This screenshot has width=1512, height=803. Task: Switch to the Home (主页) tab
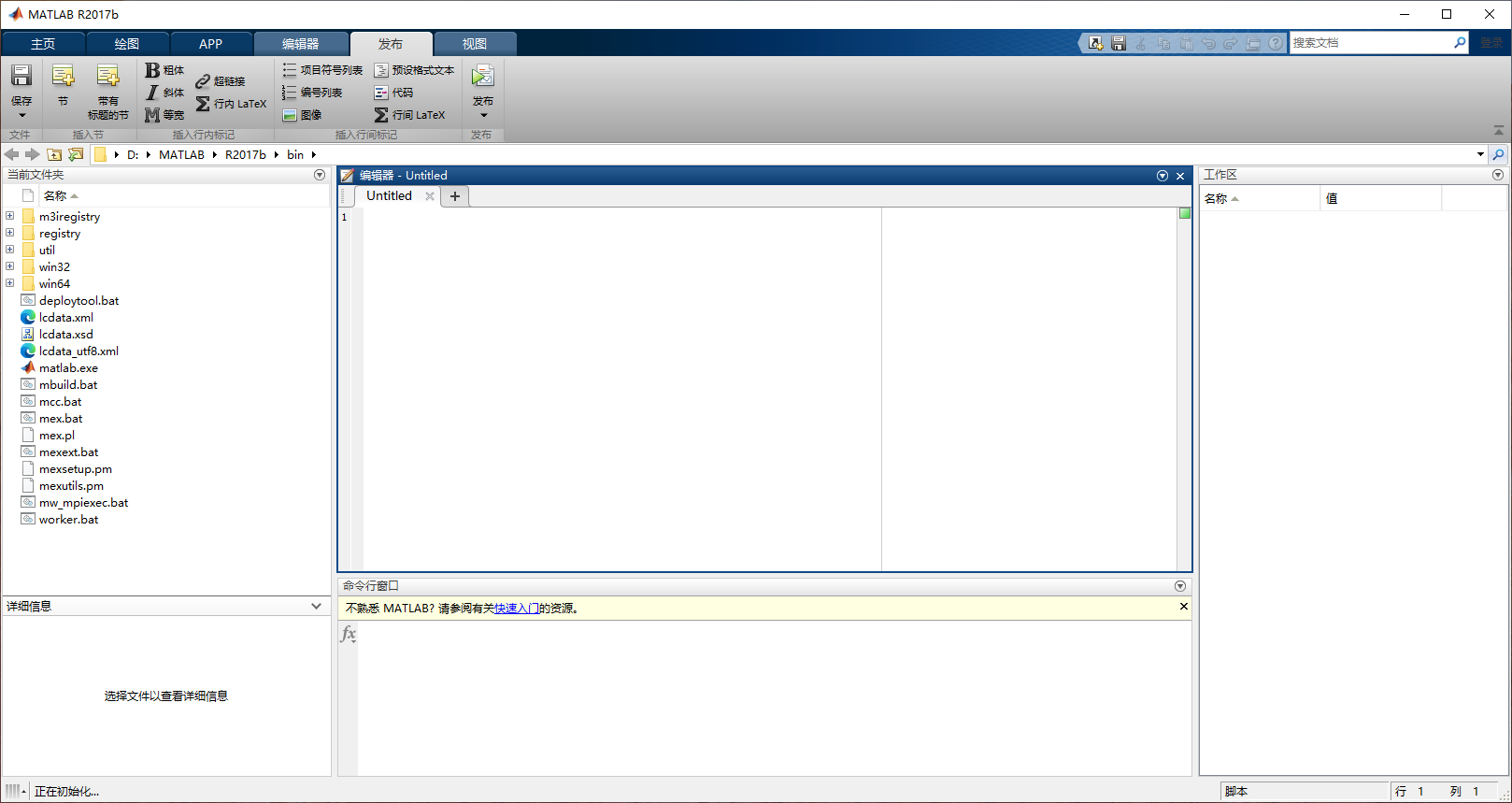(x=43, y=44)
